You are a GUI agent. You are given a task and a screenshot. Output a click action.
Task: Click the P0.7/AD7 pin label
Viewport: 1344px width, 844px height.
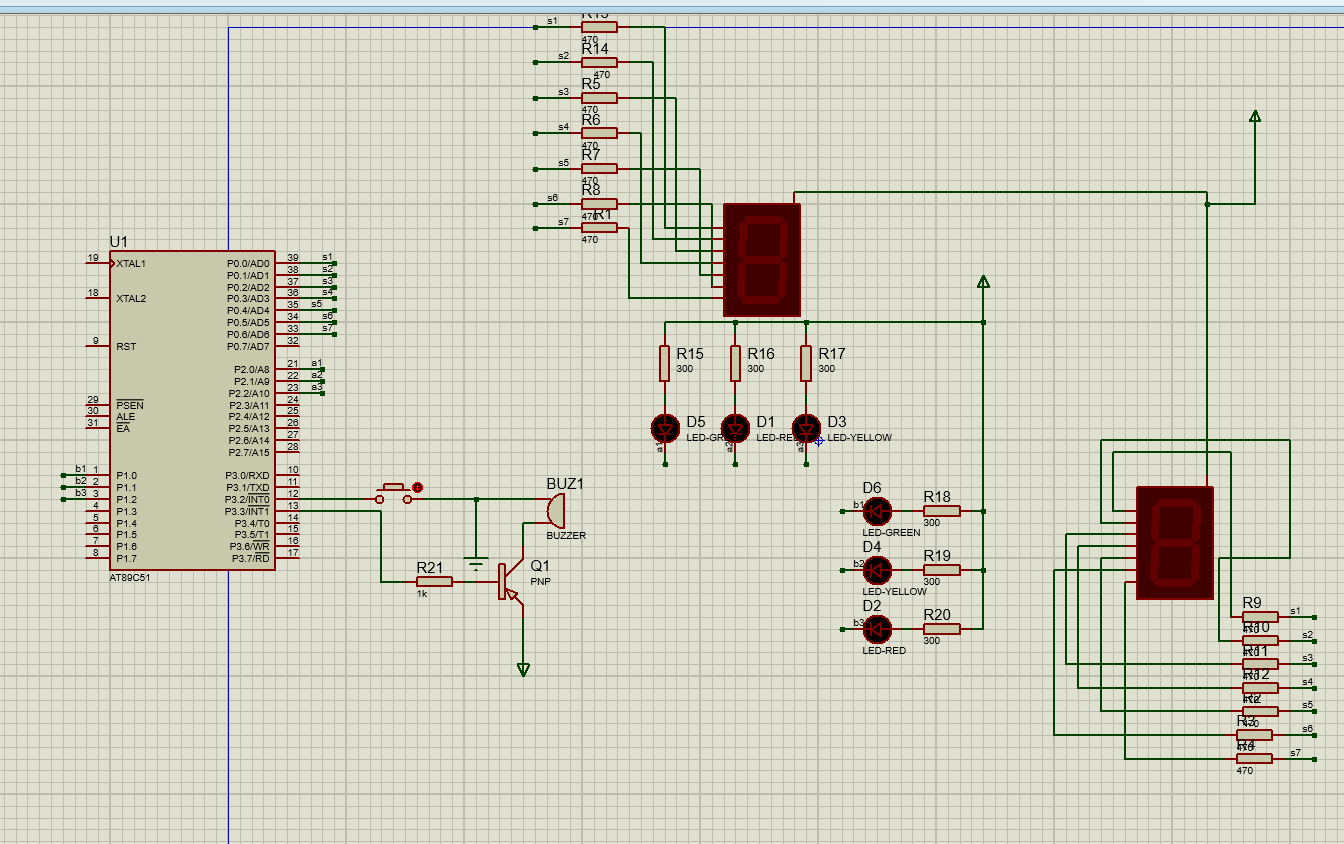tap(248, 346)
